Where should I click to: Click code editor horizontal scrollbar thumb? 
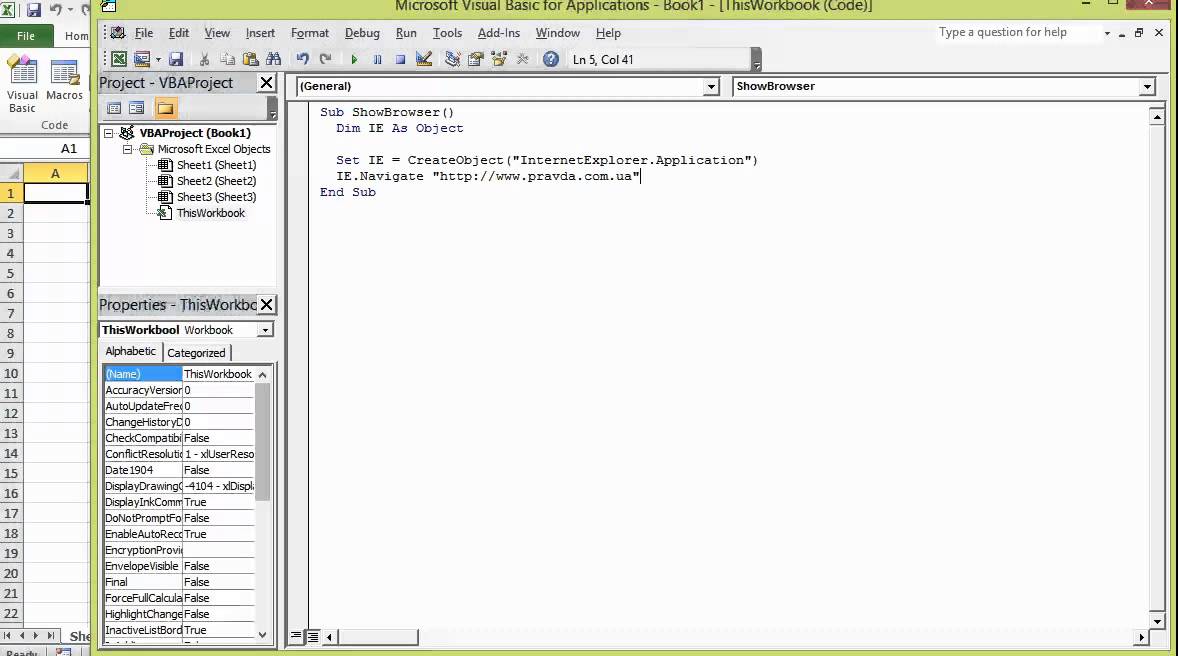[377, 636]
